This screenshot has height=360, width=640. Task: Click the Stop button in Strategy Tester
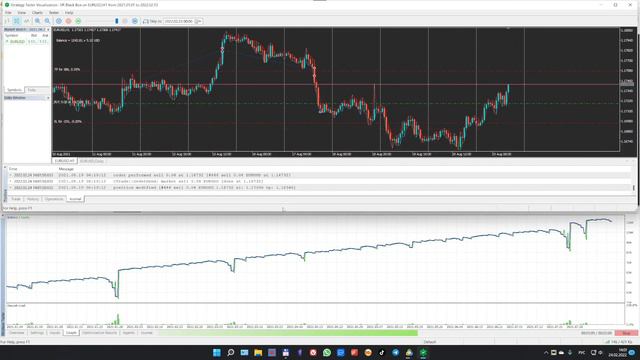[x=626, y=333]
